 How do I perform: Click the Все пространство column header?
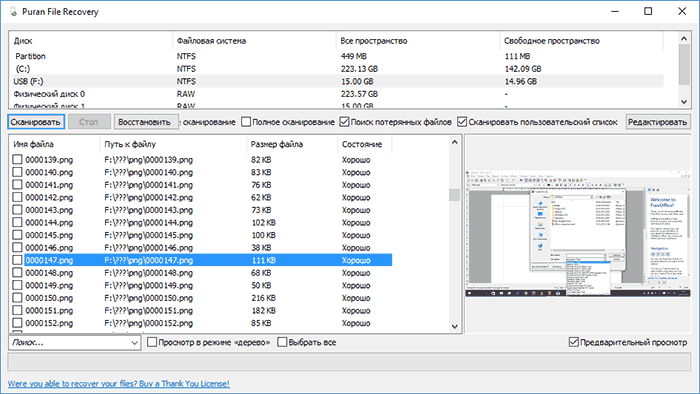click(418, 41)
